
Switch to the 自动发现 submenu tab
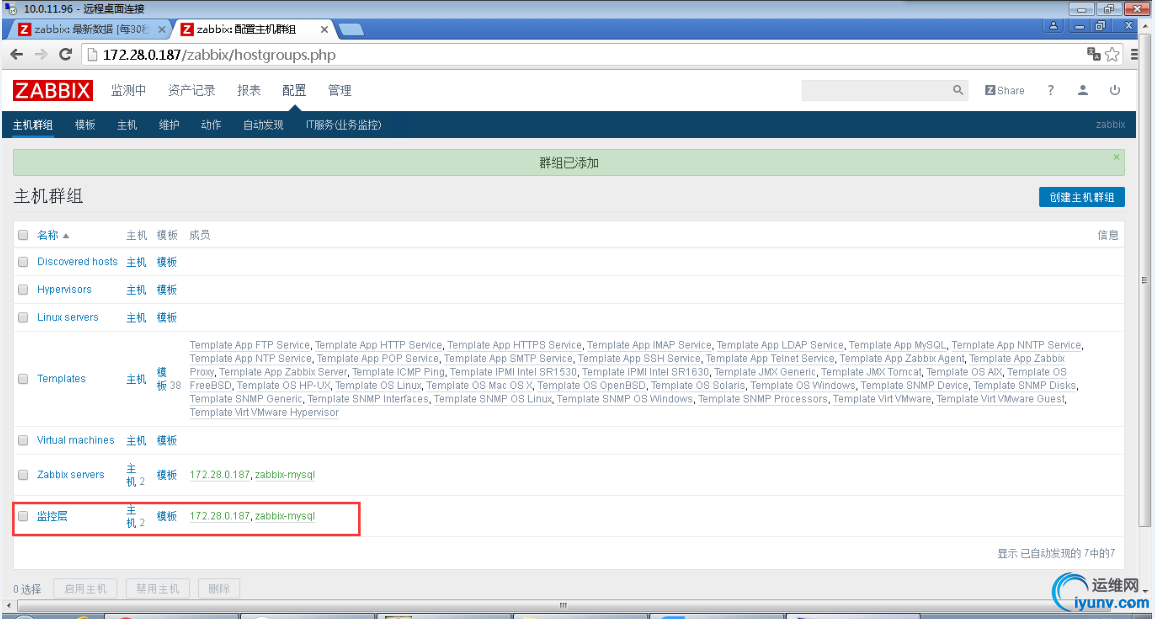click(263, 125)
